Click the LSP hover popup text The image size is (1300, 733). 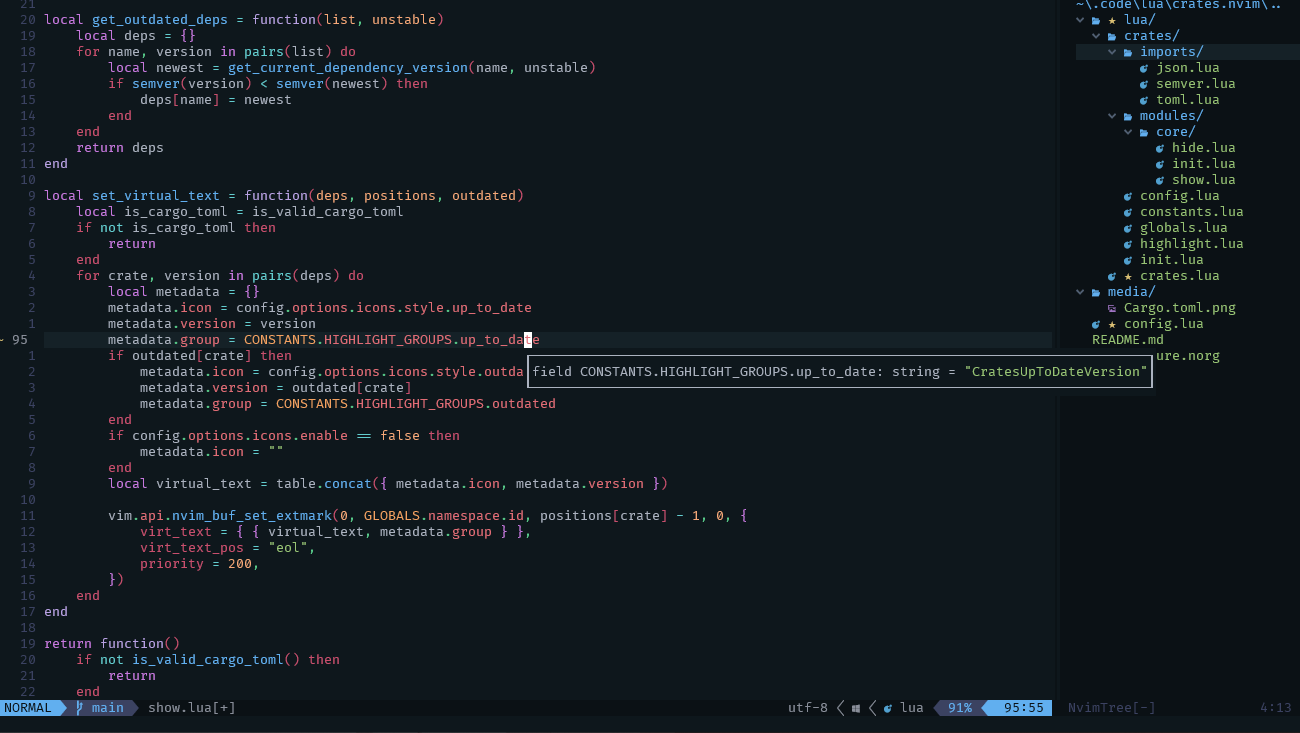[x=840, y=372]
